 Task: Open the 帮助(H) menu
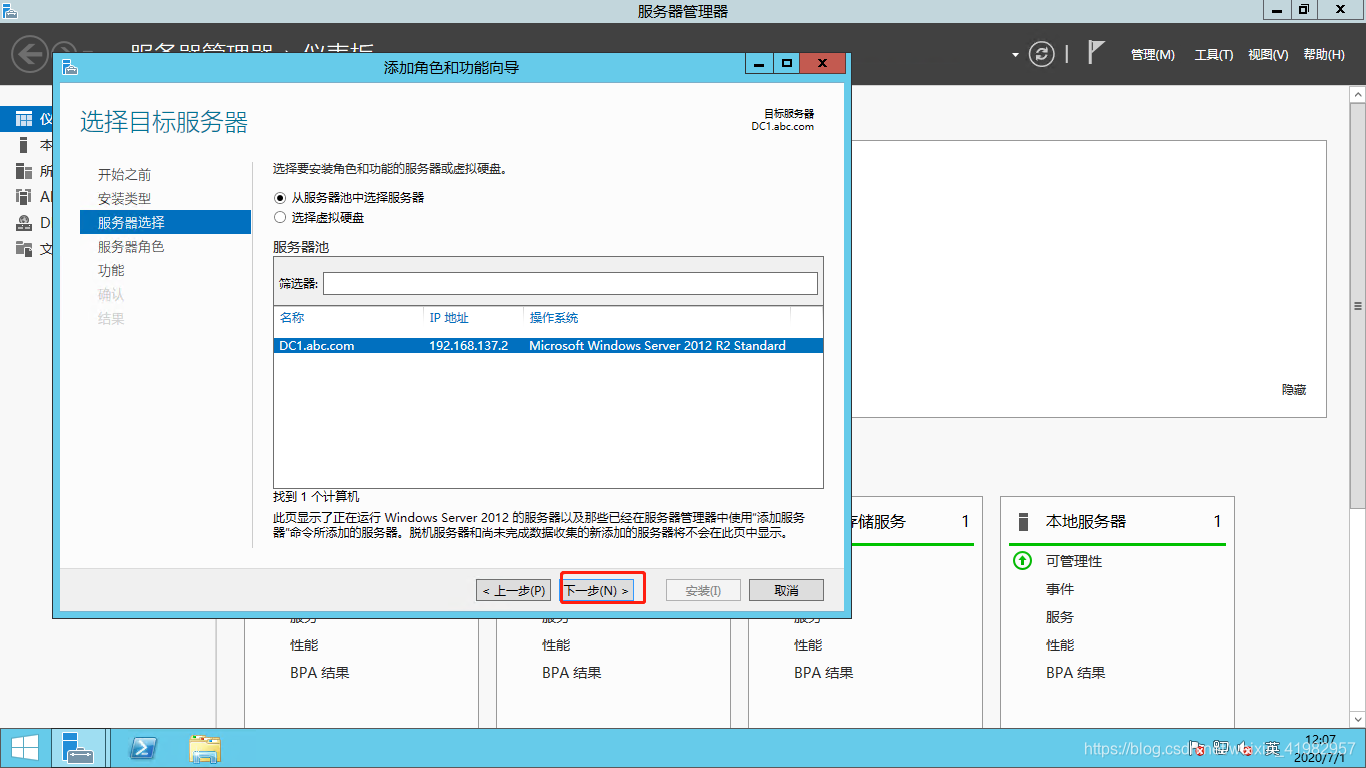point(1324,55)
